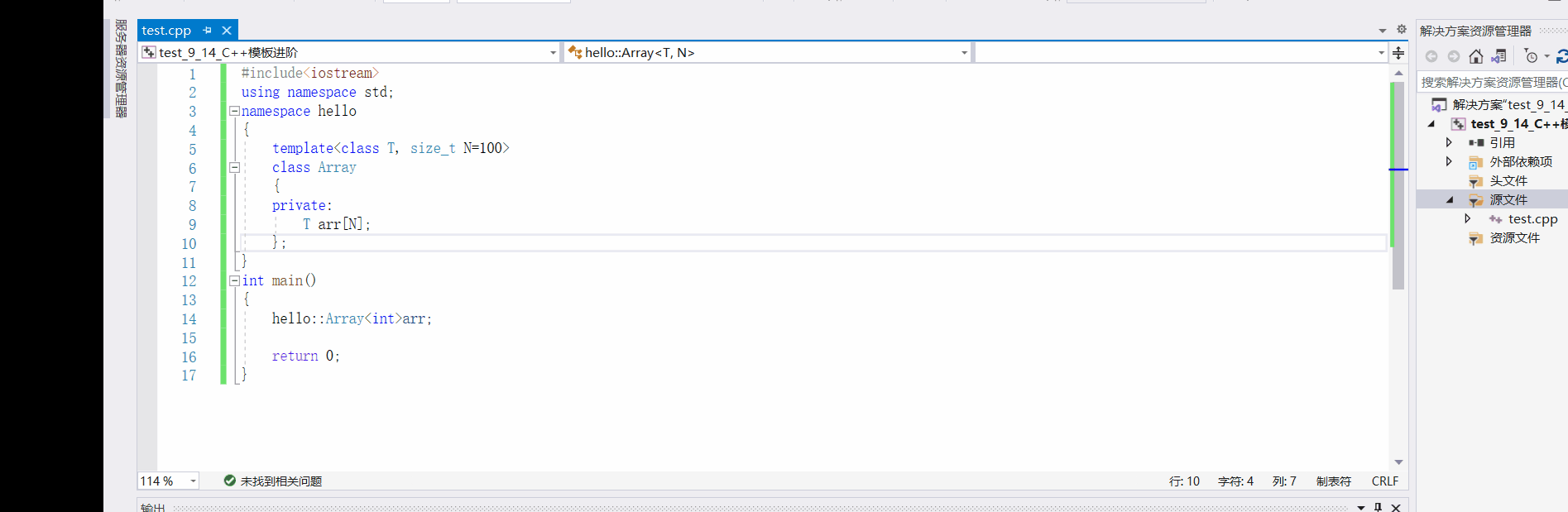Click the #include<iostream> code line
The image size is (1568, 512).
pos(310,73)
